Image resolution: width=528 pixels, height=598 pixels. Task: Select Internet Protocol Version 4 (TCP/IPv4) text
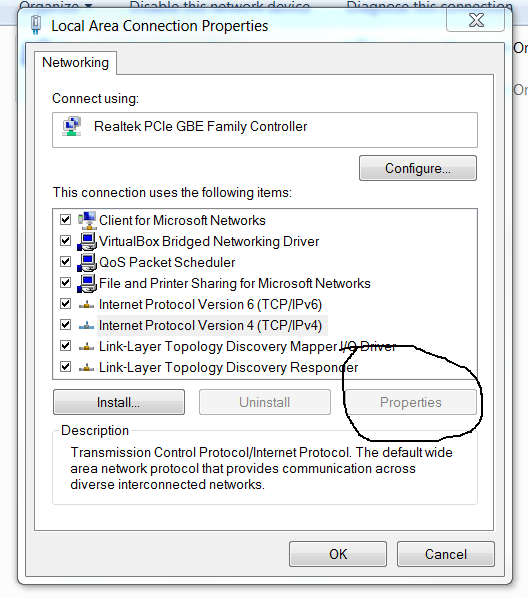(x=211, y=326)
